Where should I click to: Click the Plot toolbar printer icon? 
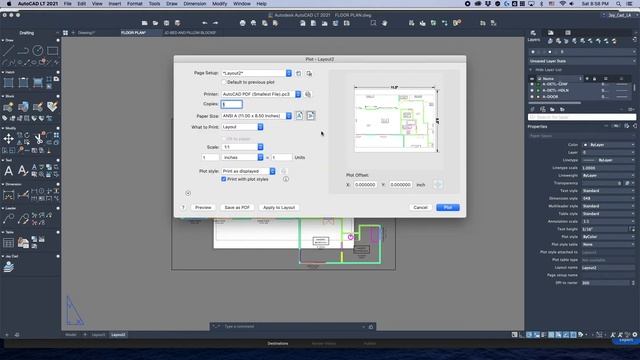(243, 23)
